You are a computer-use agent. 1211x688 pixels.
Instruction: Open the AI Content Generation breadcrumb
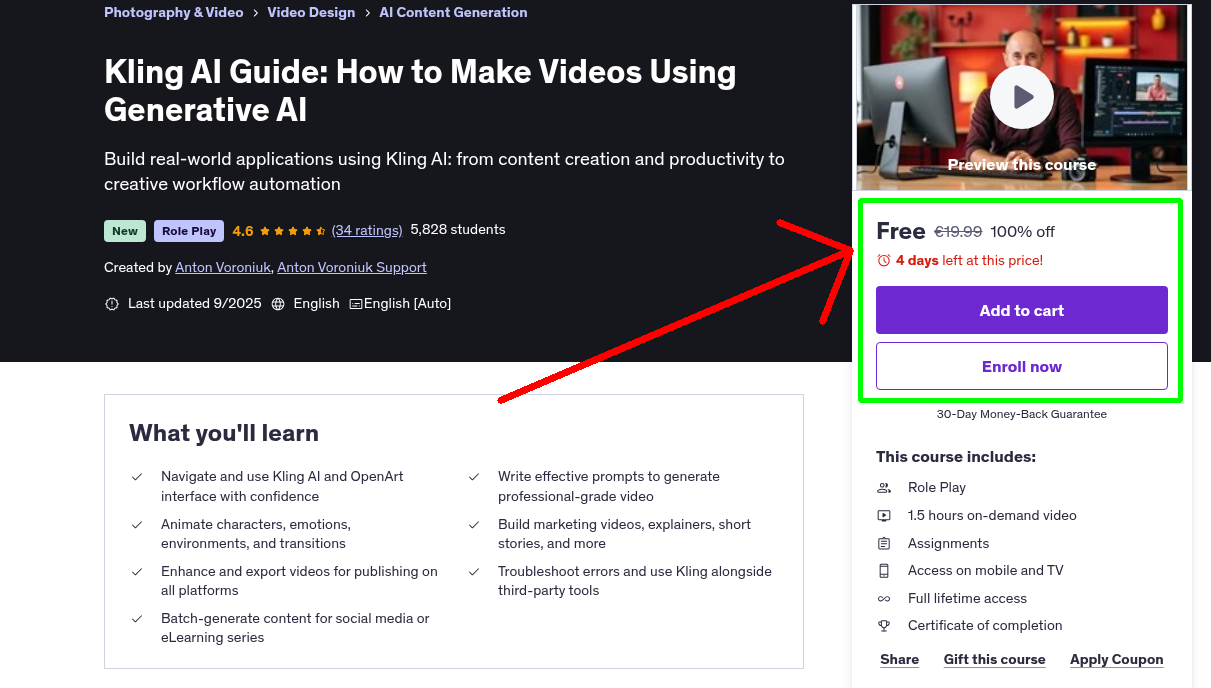point(453,12)
